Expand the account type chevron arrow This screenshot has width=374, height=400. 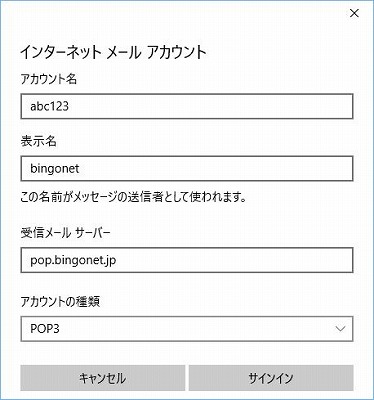click(x=340, y=329)
